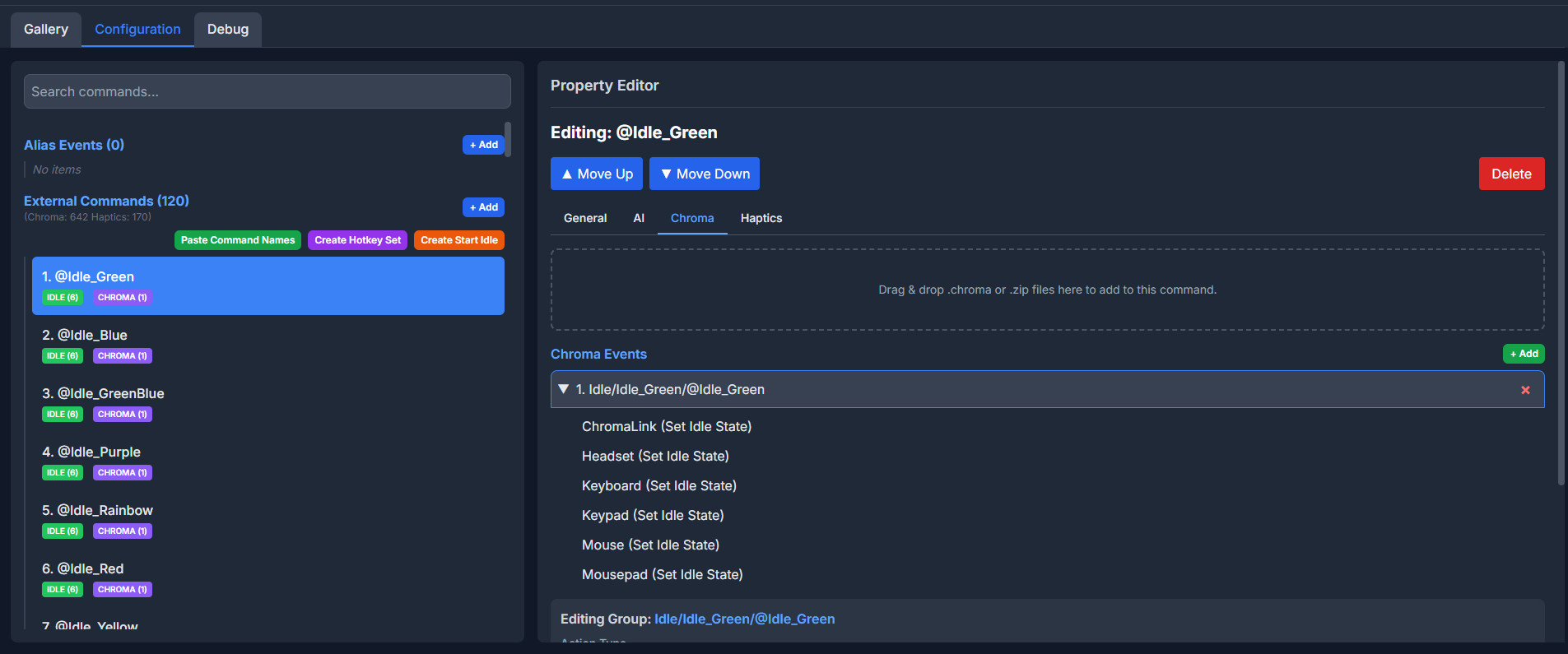
Task: Click Paste Command Names button
Action: pos(237,240)
